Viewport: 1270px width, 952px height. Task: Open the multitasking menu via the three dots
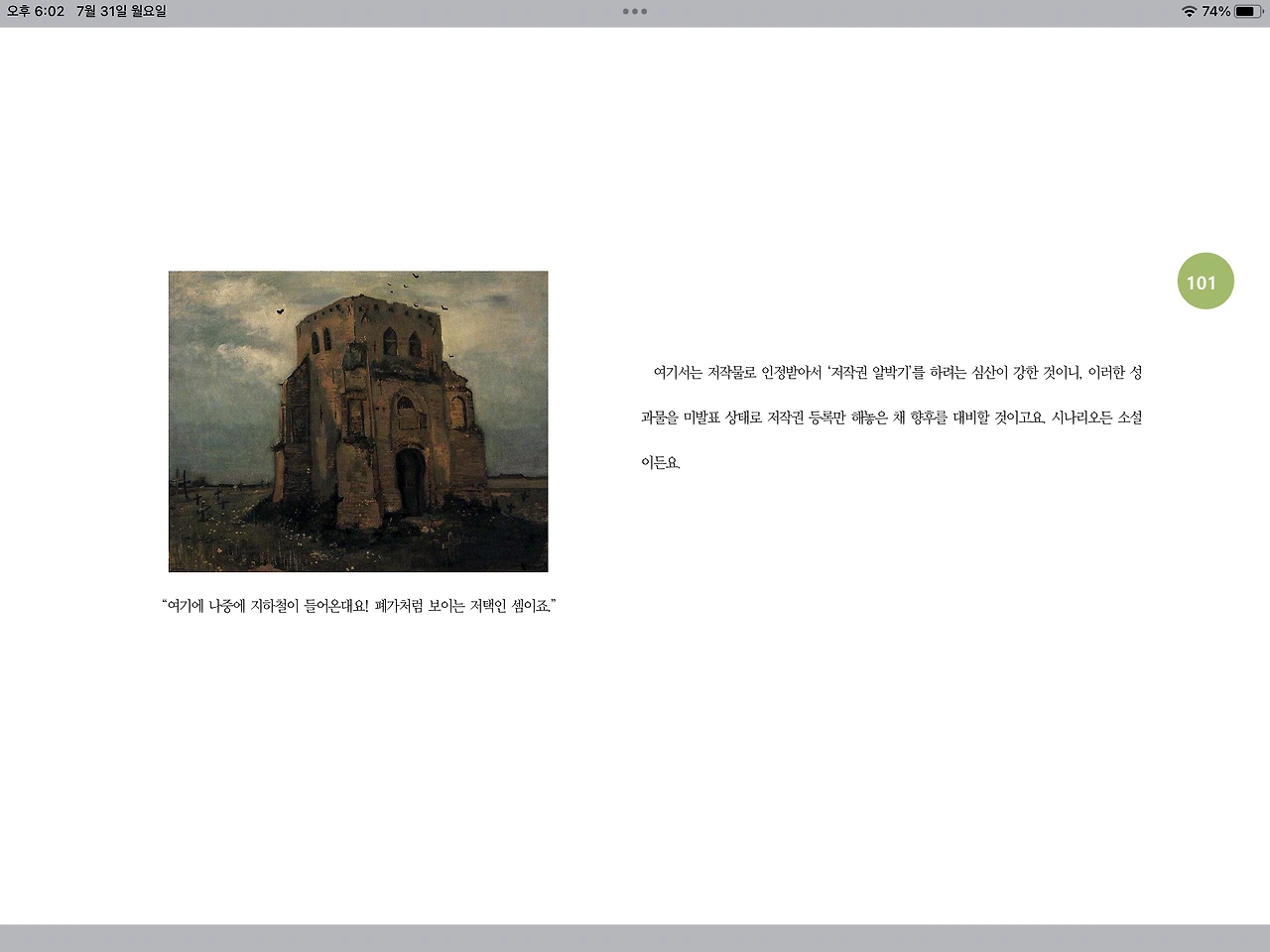(x=634, y=11)
